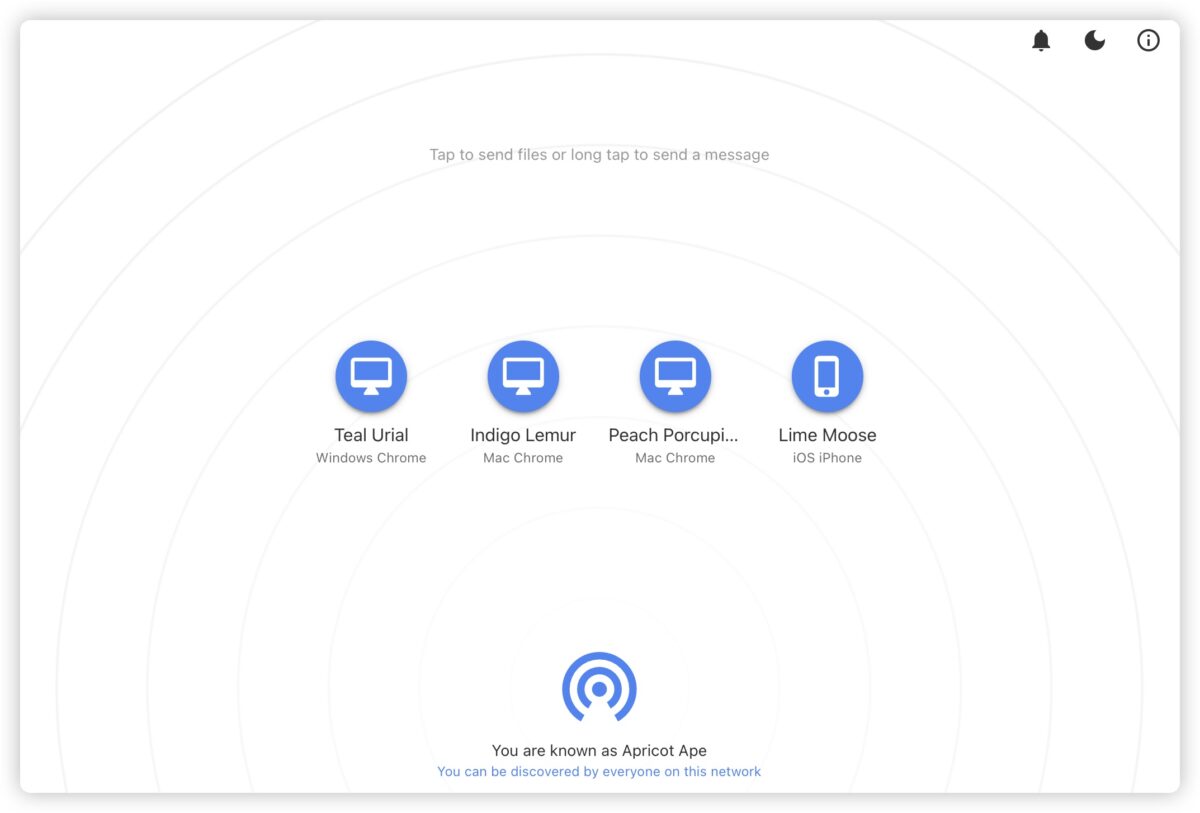Select the Windows Chrome device icon
The width and height of the screenshot is (1200, 813).
[x=371, y=375]
